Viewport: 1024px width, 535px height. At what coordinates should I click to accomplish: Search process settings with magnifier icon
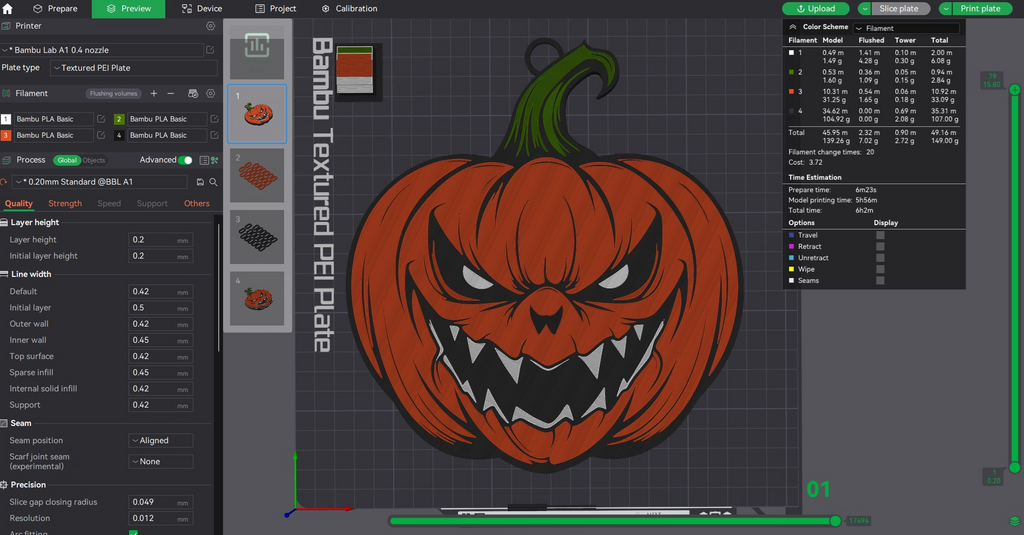point(213,182)
